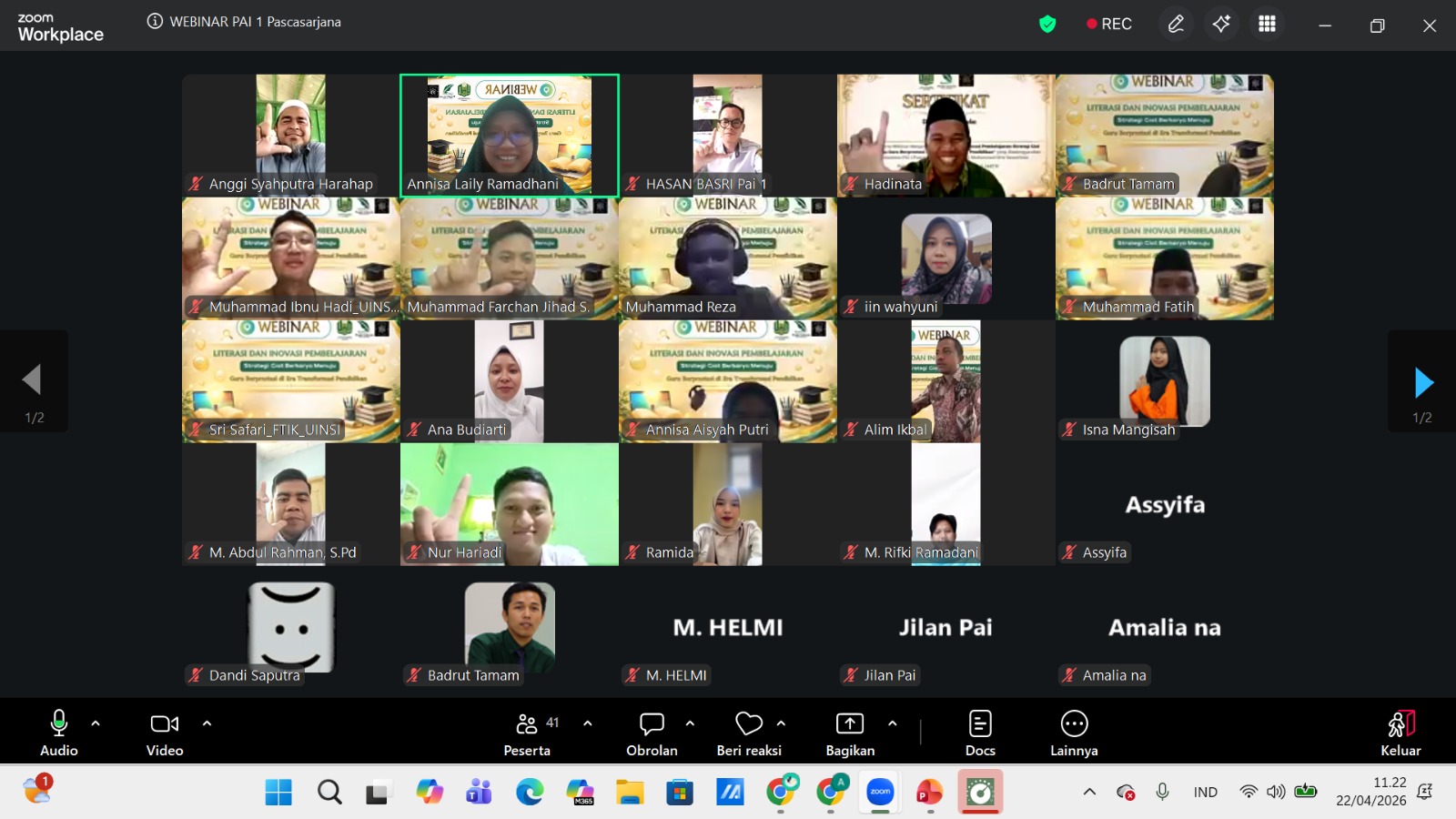The image size is (1456, 819).
Task: Open the Lainnya more options
Action: tap(1074, 733)
